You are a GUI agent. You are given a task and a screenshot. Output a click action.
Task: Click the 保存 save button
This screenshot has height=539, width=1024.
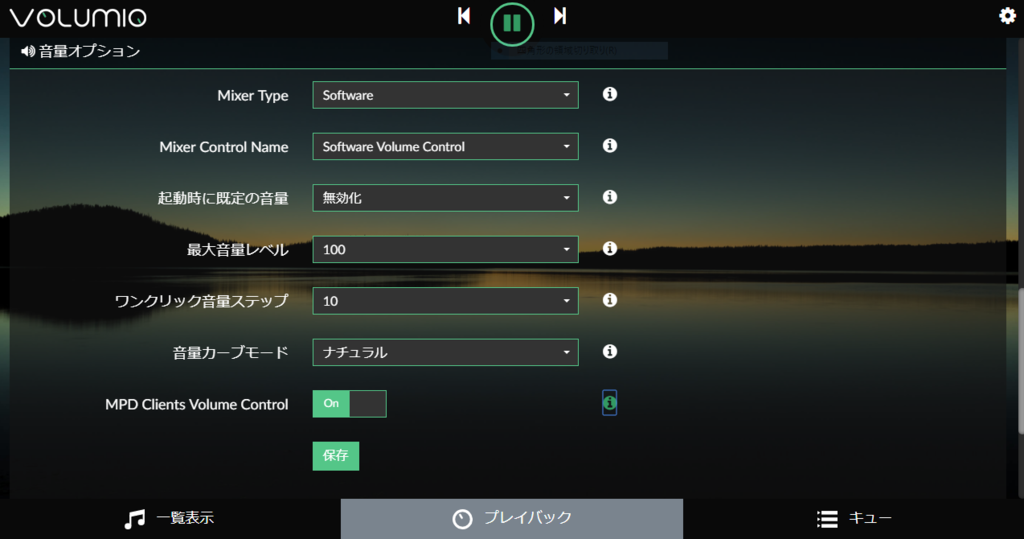pyautogui.click(x=336, y=455)
